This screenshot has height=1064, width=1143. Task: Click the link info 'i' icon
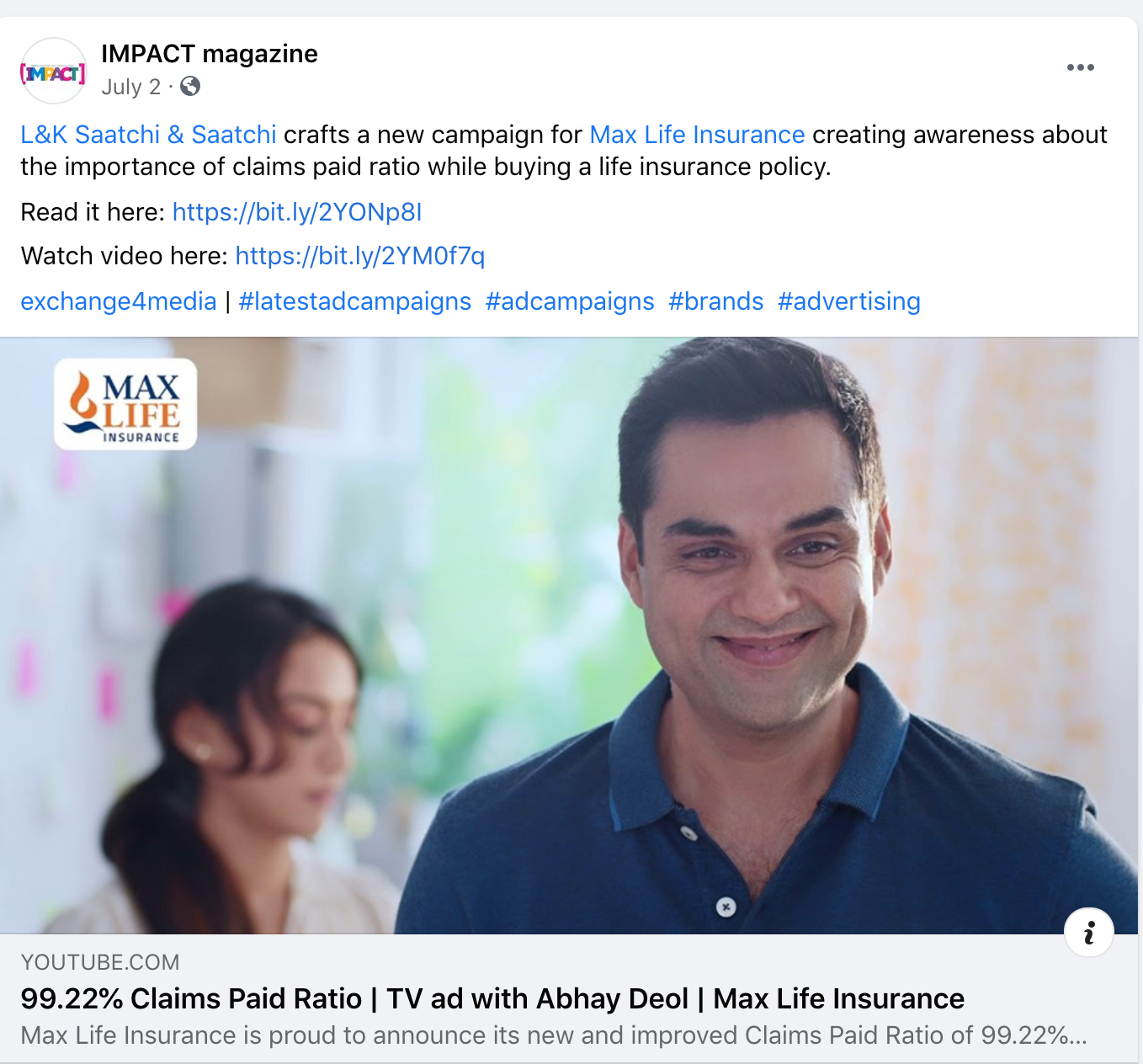pyautogui.click(x=1089, y=932)
